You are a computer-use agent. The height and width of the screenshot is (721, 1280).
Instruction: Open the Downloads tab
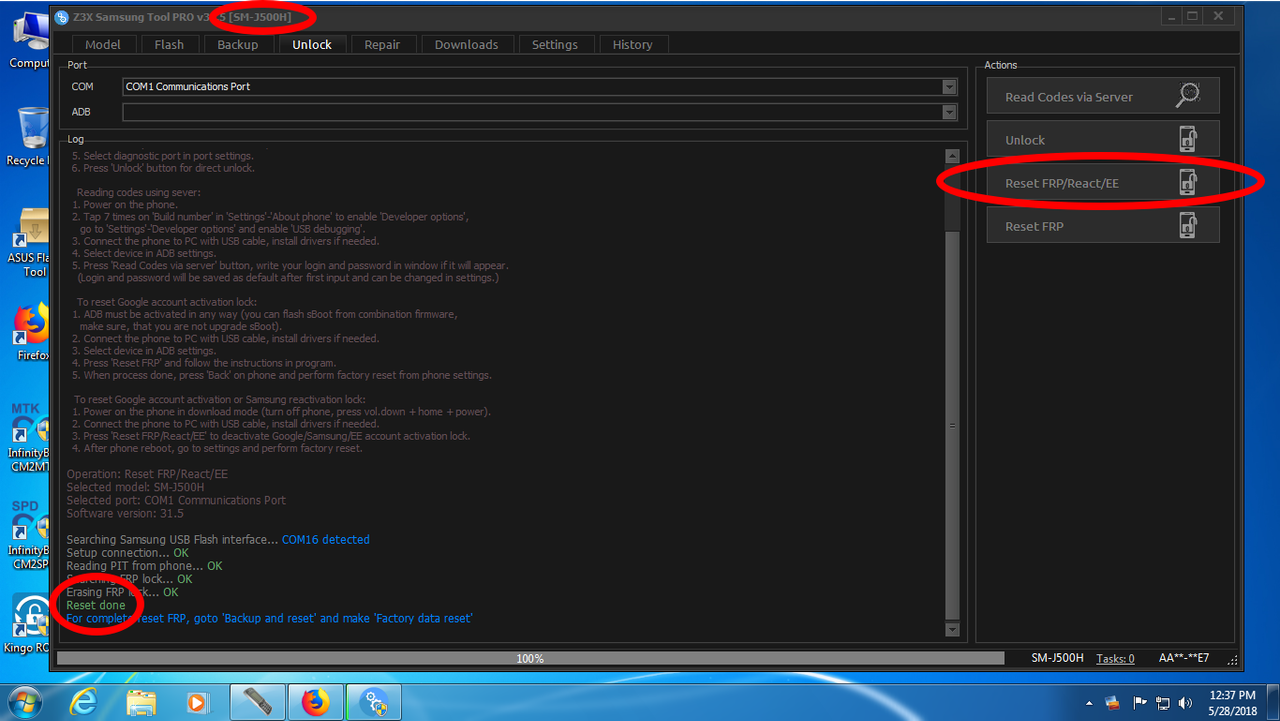point(466,44)
